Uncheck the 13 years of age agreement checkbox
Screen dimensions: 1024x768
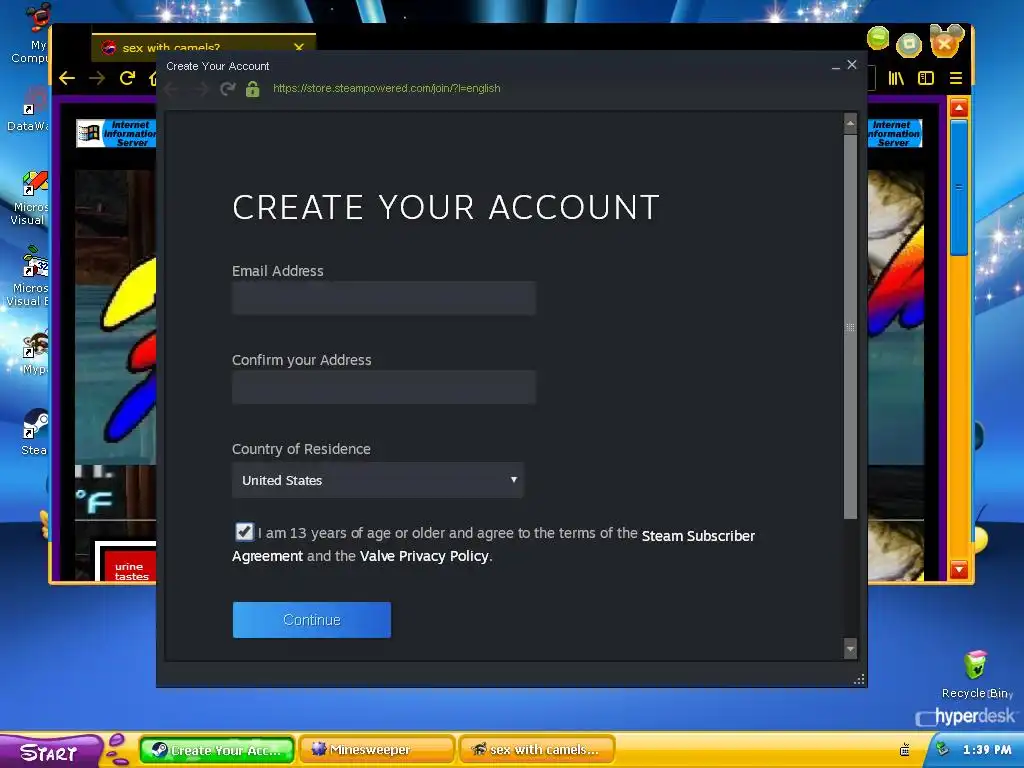tap(244, 532)
